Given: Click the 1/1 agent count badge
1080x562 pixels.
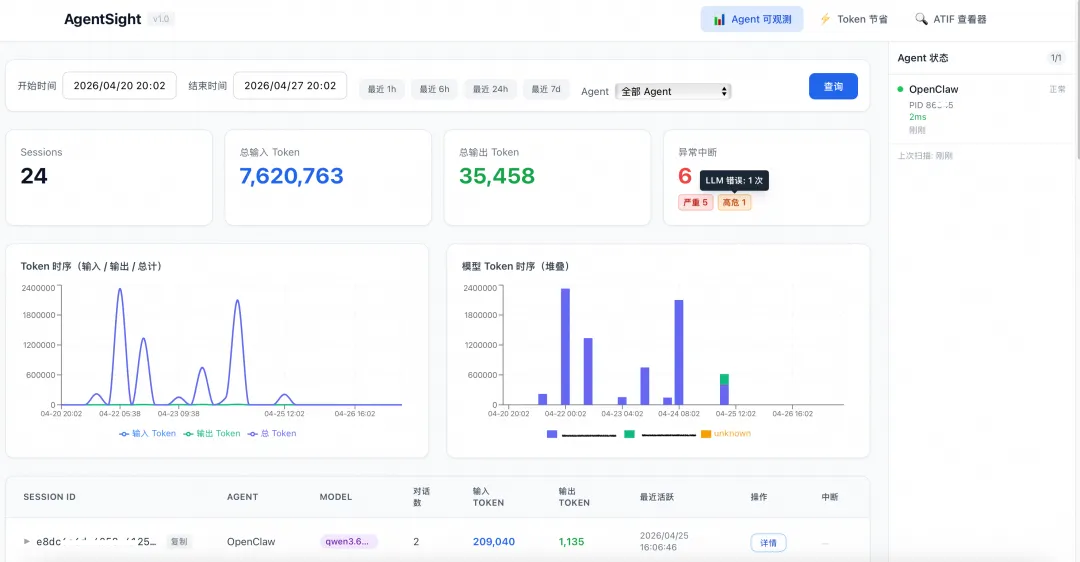Looking at the screenshot, I should click(1056, 58).
